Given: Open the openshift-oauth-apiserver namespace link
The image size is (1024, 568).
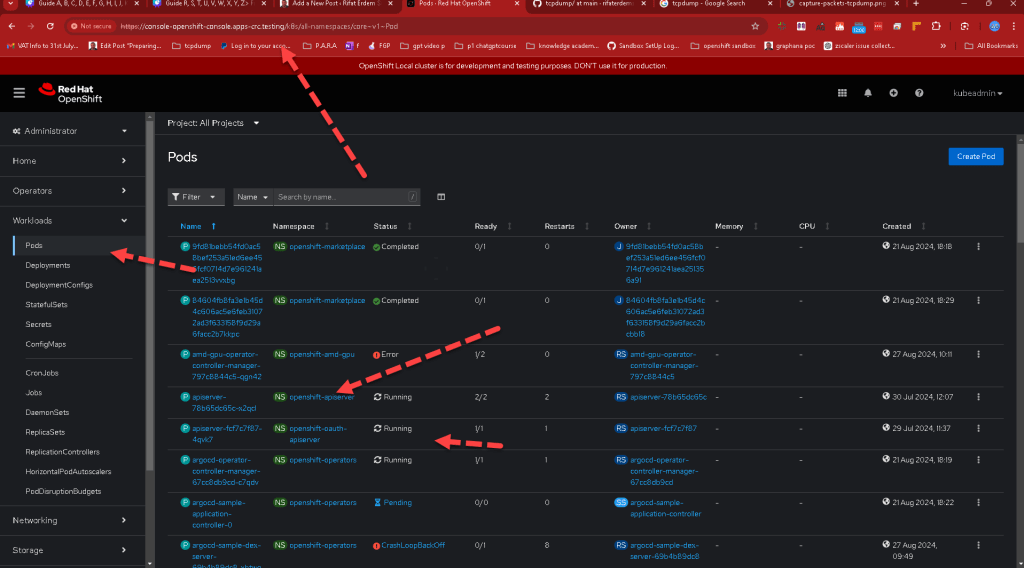Looking at the screenshot, I should pyautogui.click(x=318, y=434).
